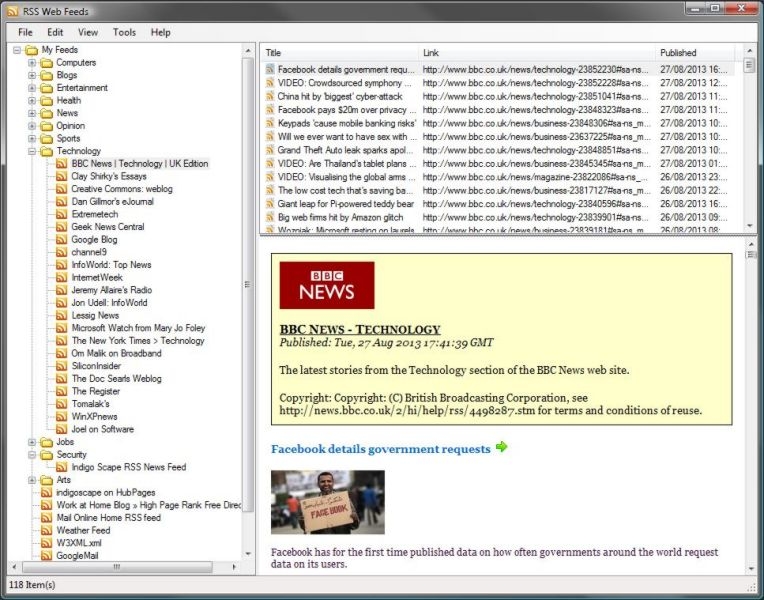
Task: Expand the Entertainment folder
Action: coord(32,88)
